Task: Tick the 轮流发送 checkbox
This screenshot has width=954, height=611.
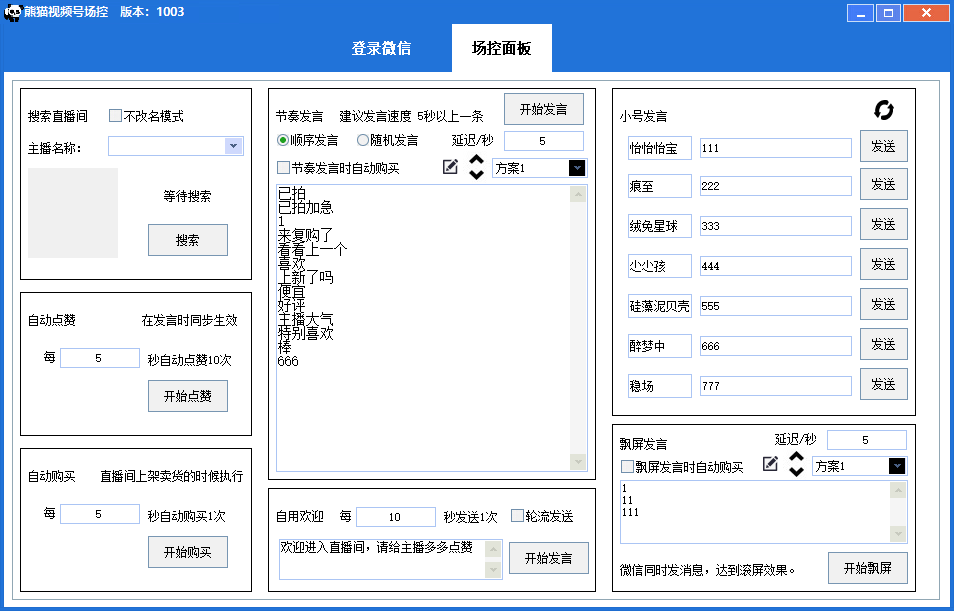Action: (517, 516)
